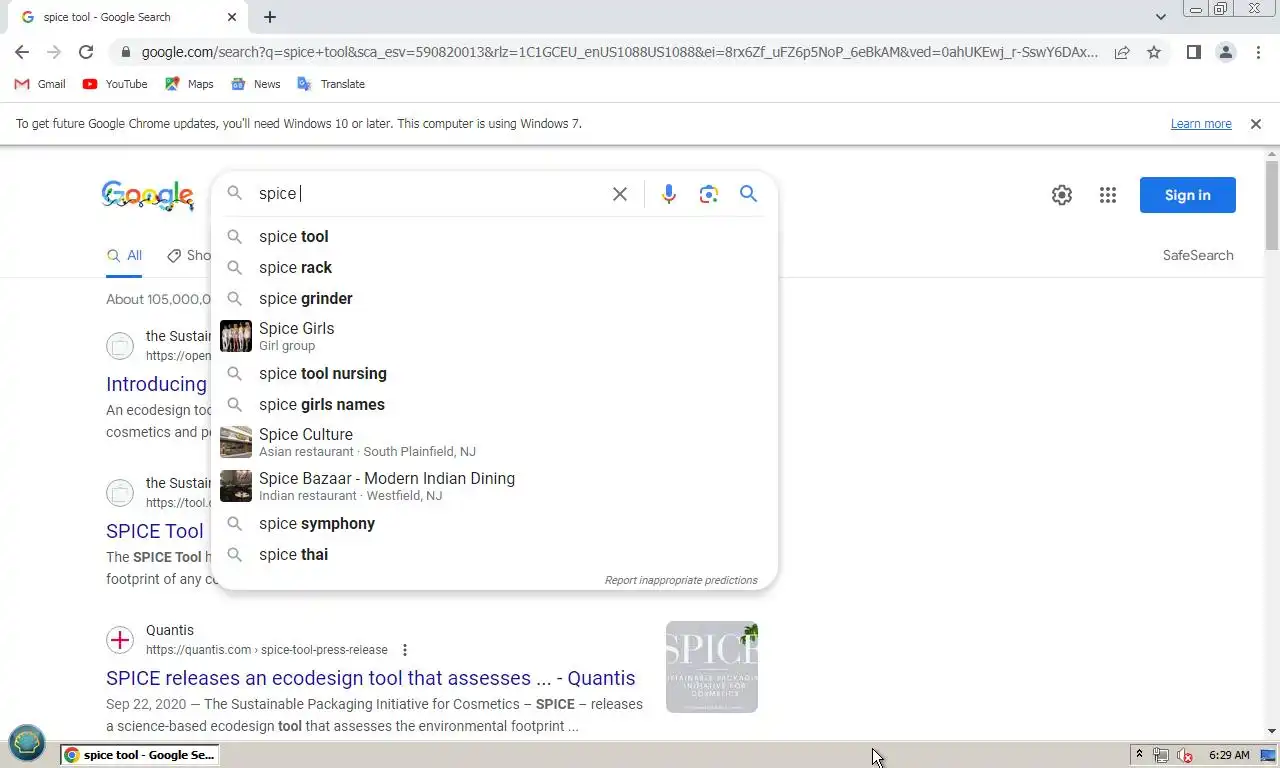Click the volume tray icon

click(1185, 755)
